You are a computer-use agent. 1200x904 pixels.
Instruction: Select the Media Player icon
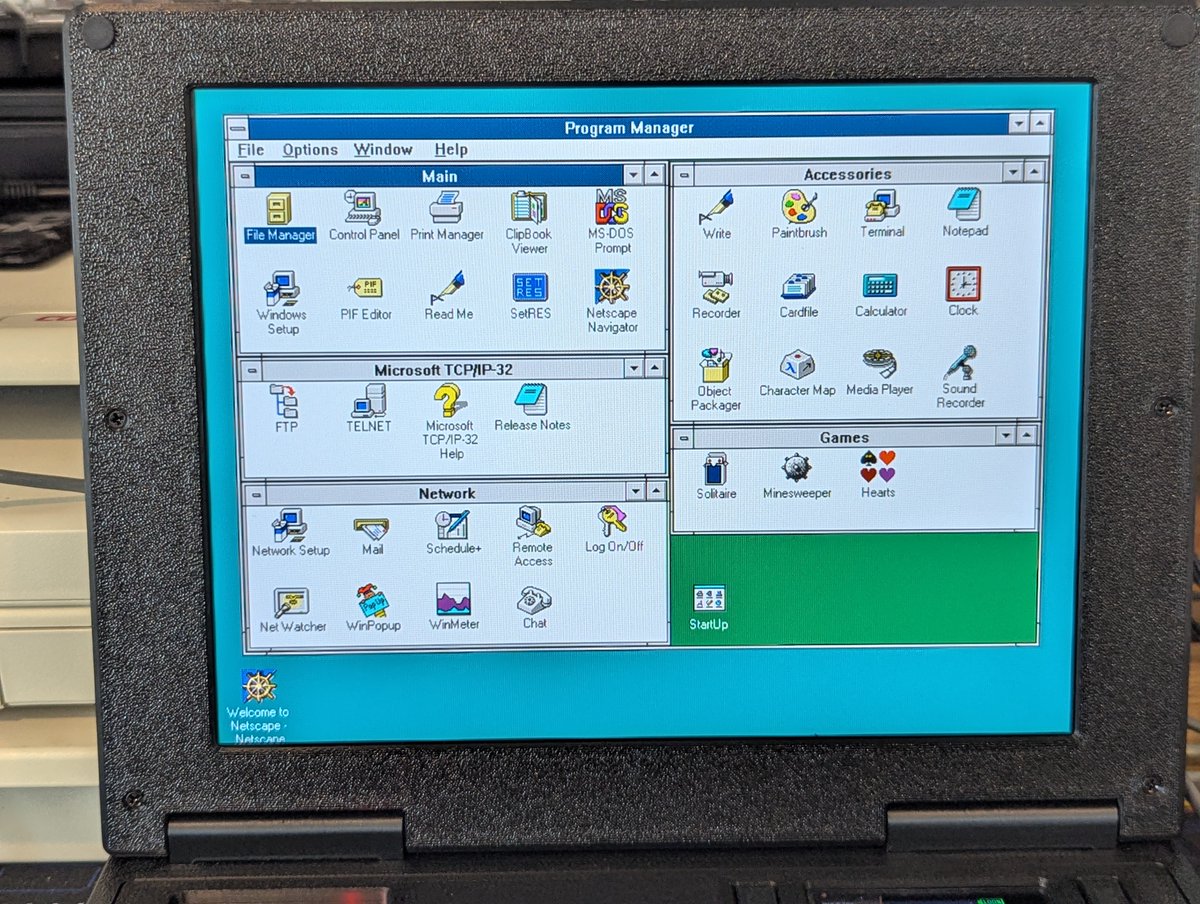[880, 364]
